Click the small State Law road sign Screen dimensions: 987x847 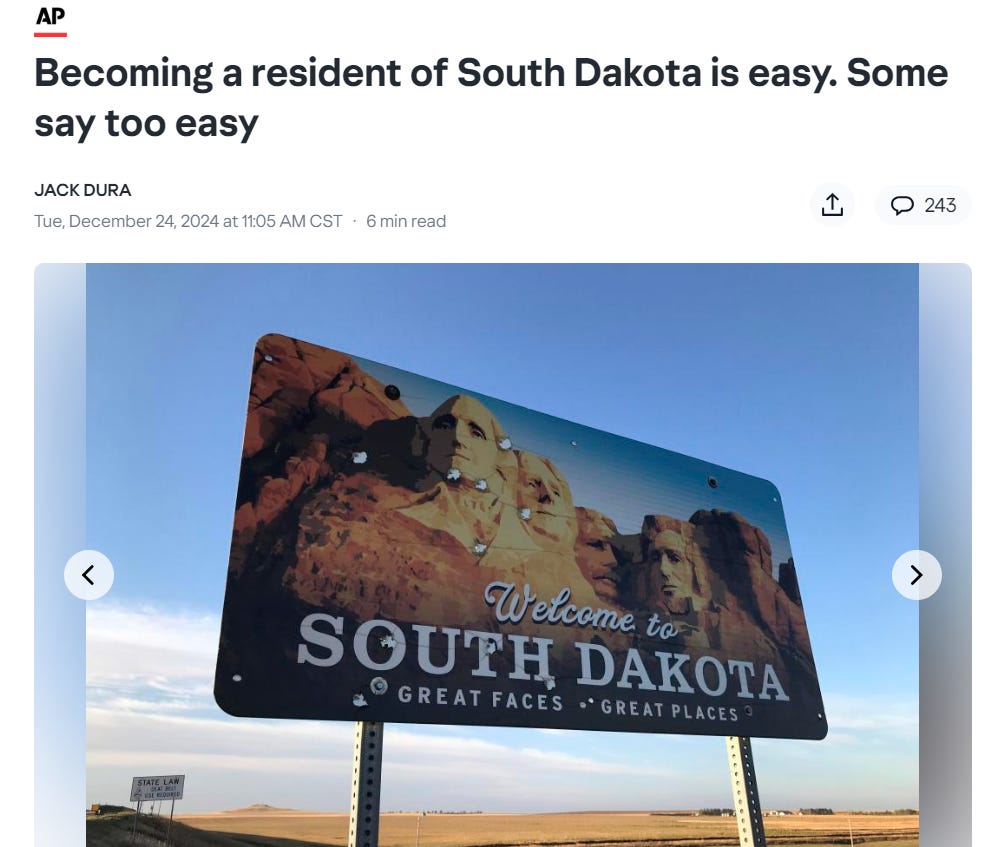click(x=157, y=788)
